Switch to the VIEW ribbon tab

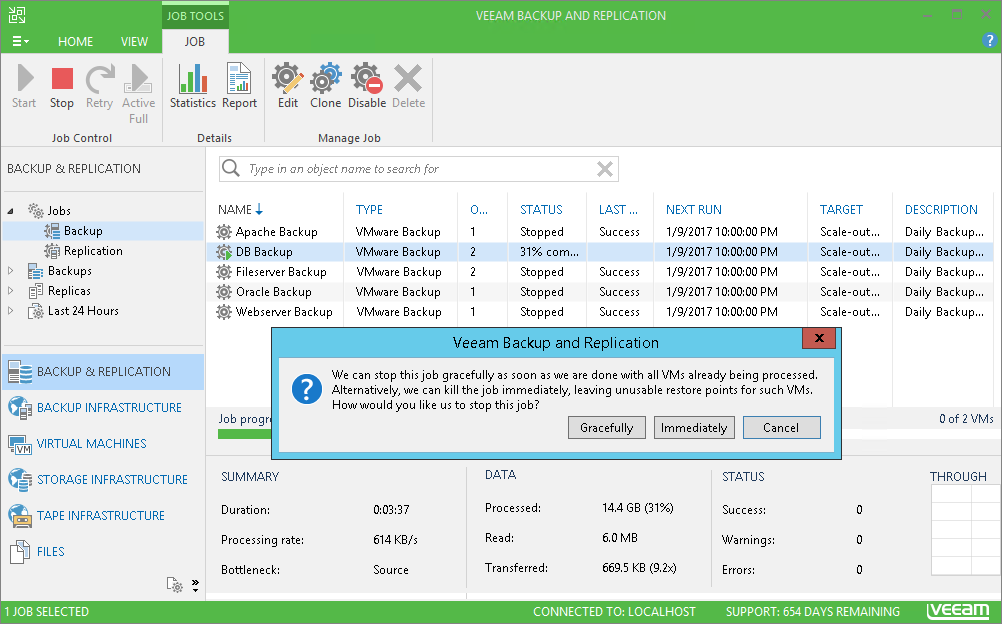tap(134, 42)
